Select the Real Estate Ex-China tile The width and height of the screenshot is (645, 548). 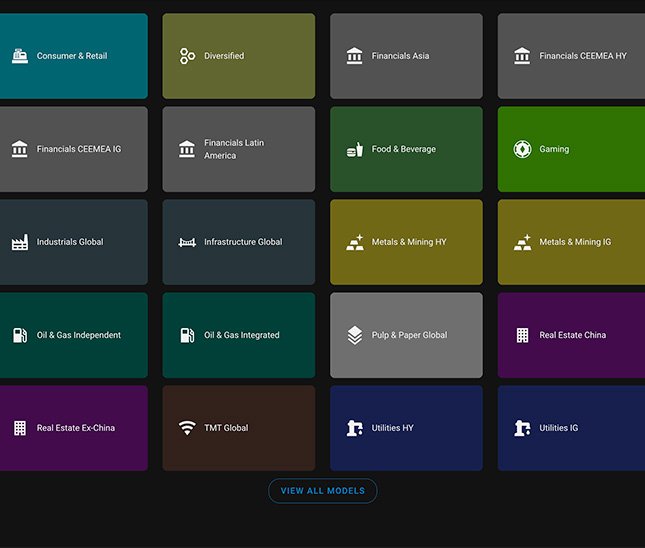coord(72,428)
